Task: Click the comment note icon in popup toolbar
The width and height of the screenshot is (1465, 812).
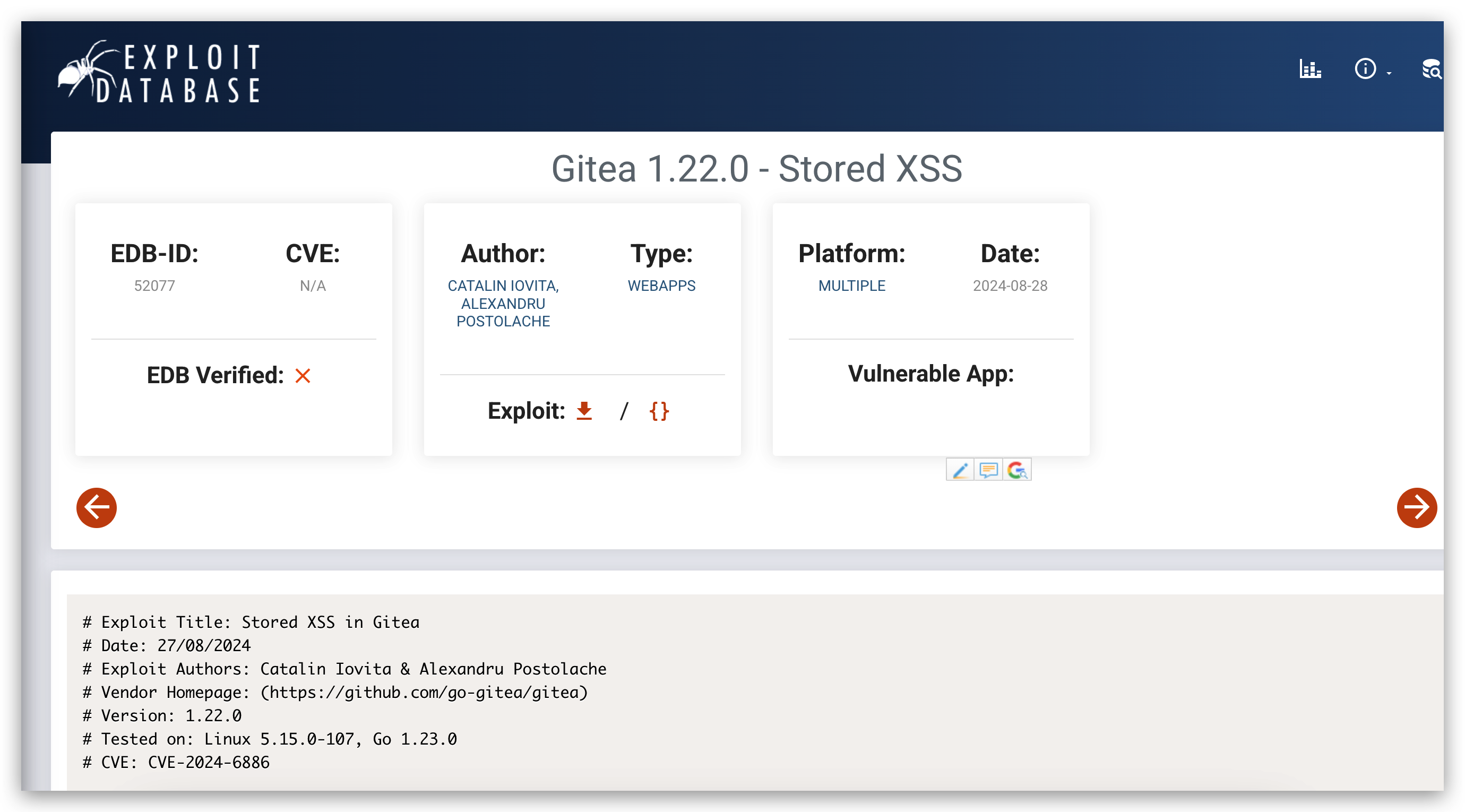Action: point(988,470)
